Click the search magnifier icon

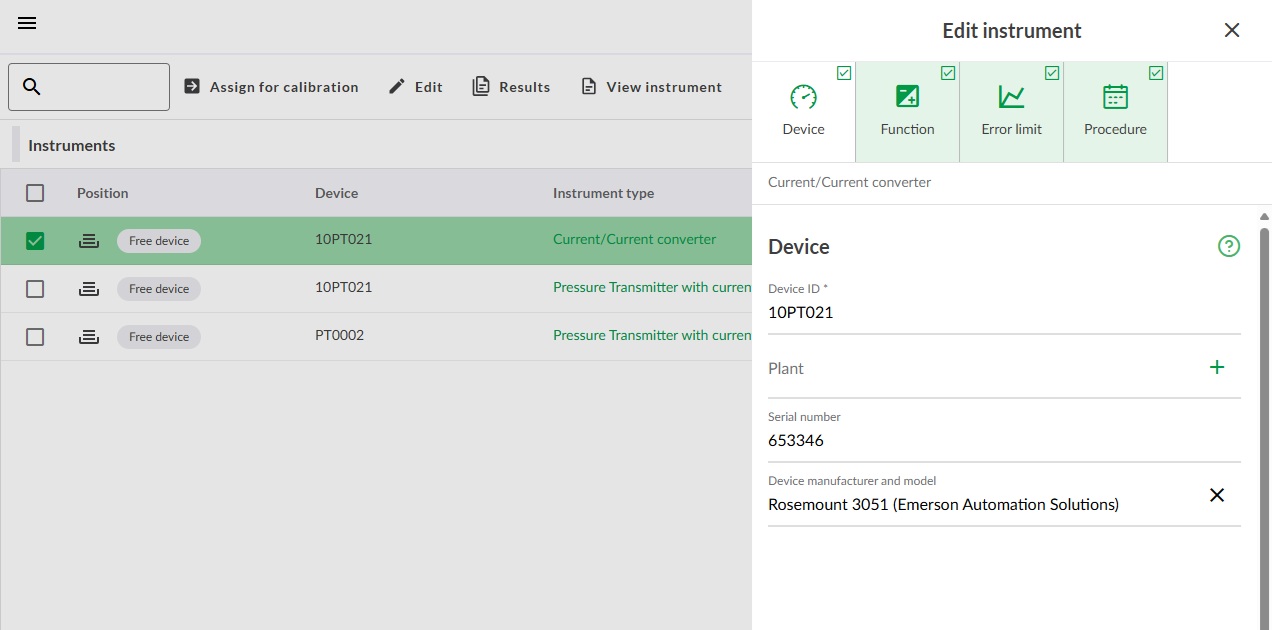point(32,87)
